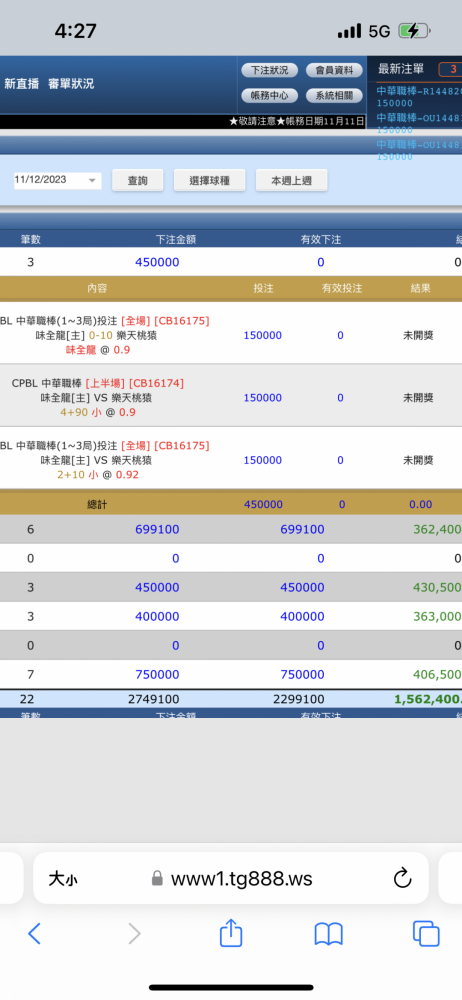Click the total 1,562,400 result

[x=428, y=699]
